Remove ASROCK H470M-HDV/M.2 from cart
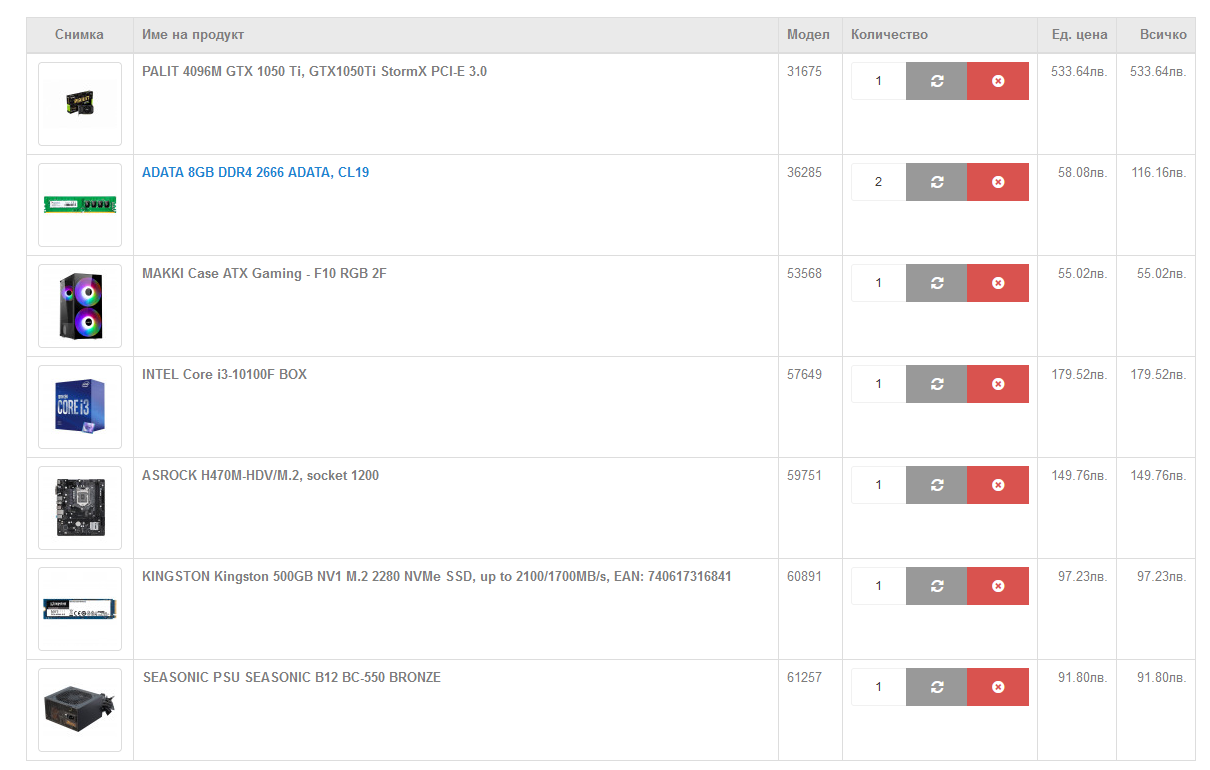 (998, 485)
